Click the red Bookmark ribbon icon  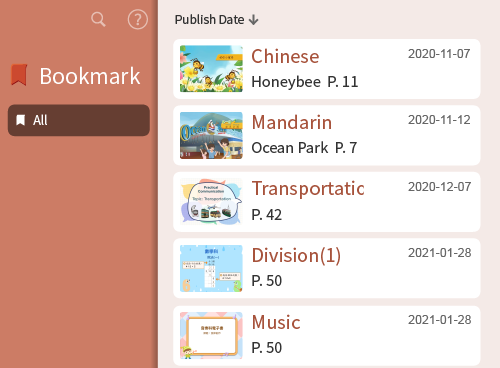19,75
